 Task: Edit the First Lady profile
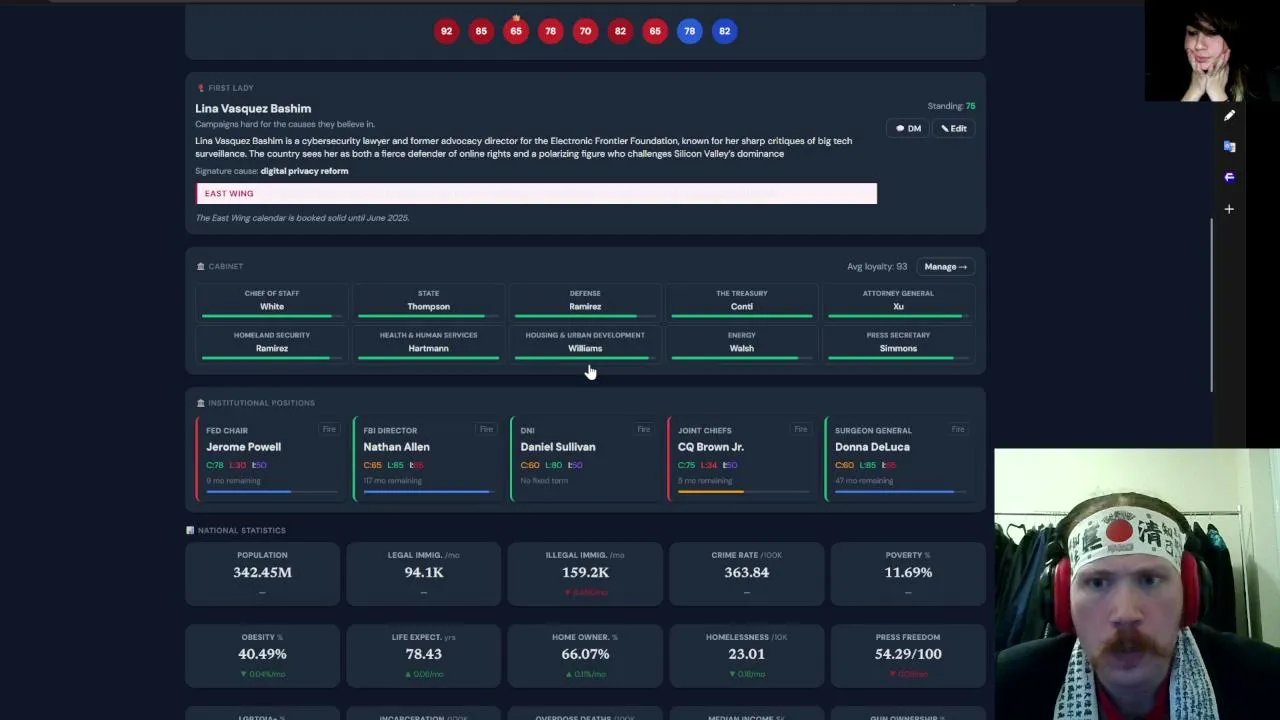click(954, 128)
